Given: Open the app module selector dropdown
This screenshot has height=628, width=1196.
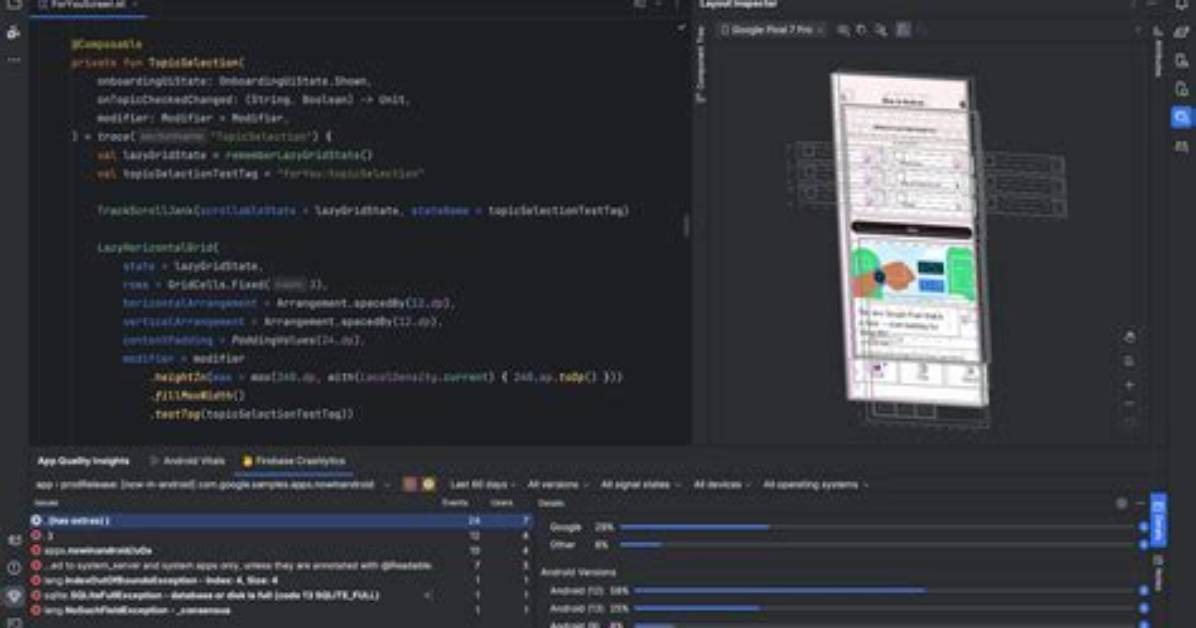Looking at the screenshot, I should coord(212,485).
